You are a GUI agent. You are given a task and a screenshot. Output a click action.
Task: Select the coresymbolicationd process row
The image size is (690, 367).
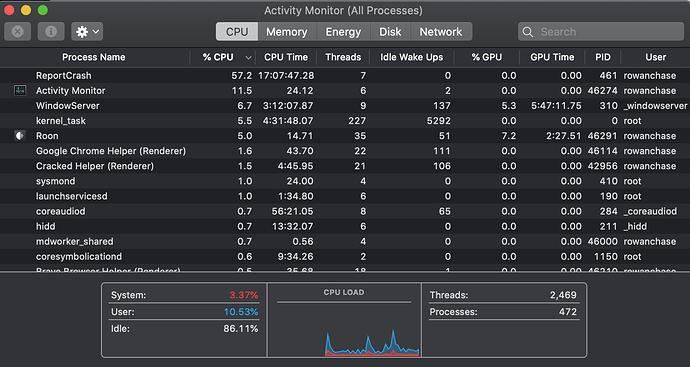click(345, 257)
